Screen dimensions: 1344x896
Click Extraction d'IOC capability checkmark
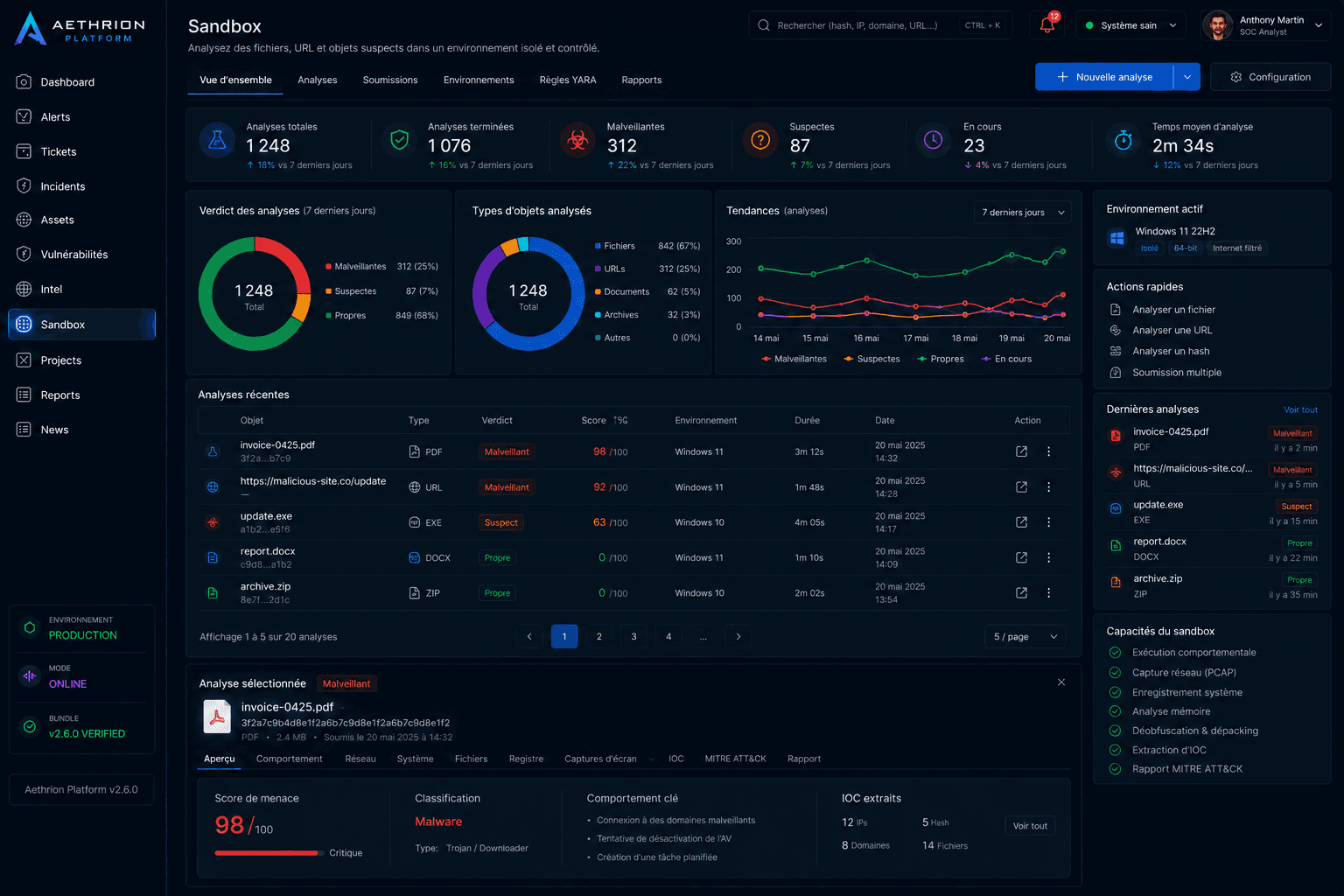[x=1115, y=750]
